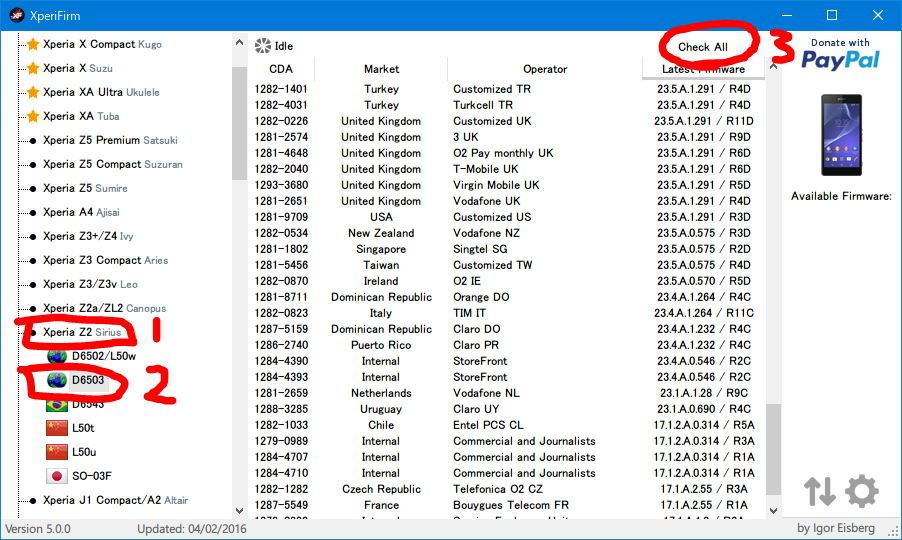902x540 pixels.
Task: Select the Customized TW row
Action: (507, 265)
